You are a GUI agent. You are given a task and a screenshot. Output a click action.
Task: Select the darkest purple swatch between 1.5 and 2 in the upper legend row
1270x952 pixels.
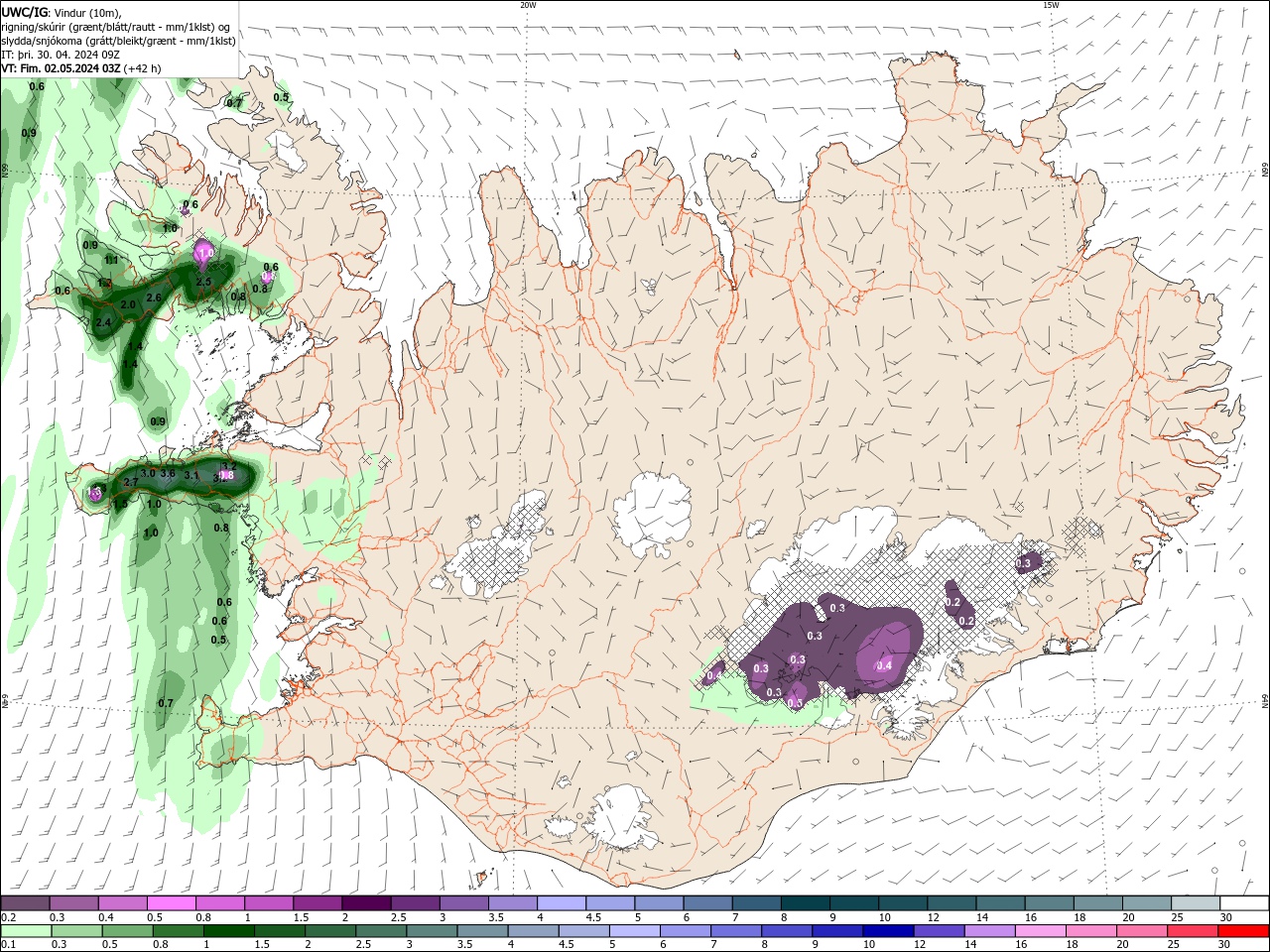tap(366, 903)
